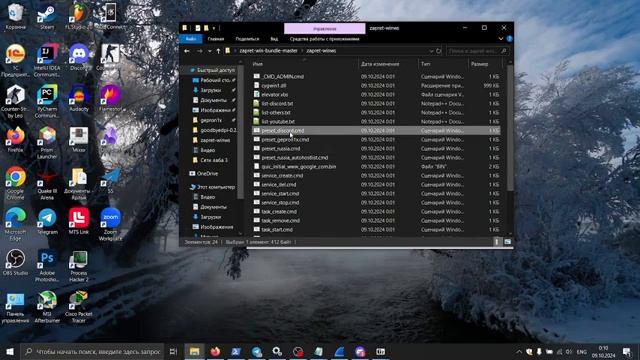This screenshot has width=640, height=360.
Task: Click the file list vertical scrollbar
Action: (x=510, y=127)
